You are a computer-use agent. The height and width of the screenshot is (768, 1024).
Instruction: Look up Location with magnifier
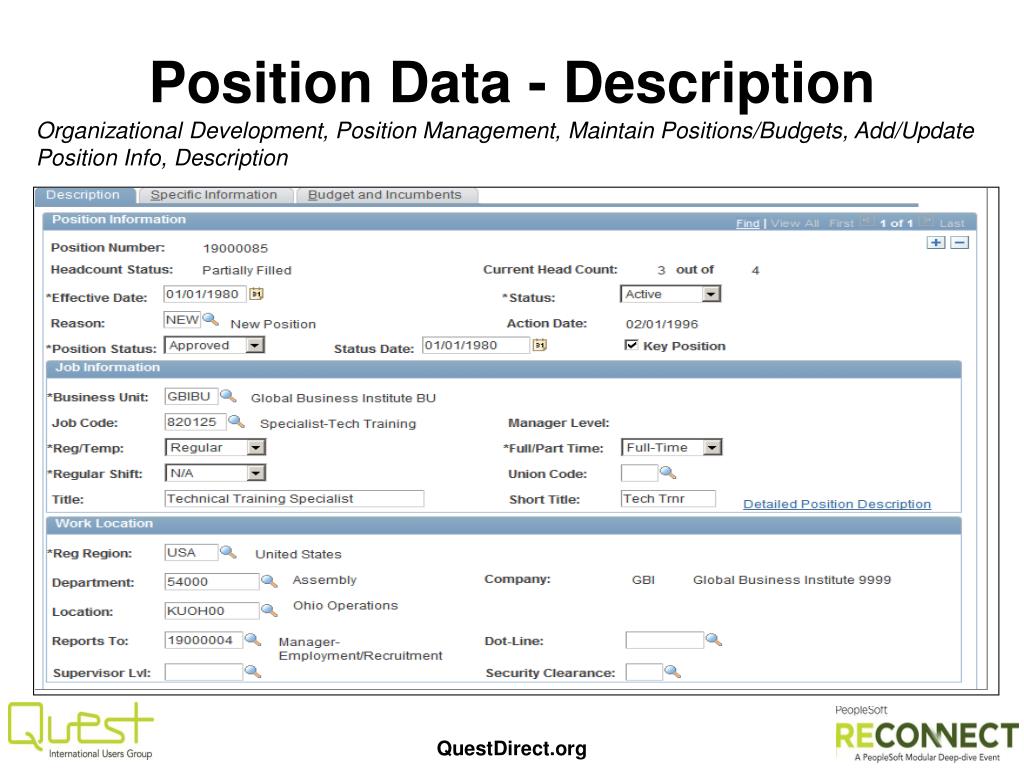tap(269, 610)
